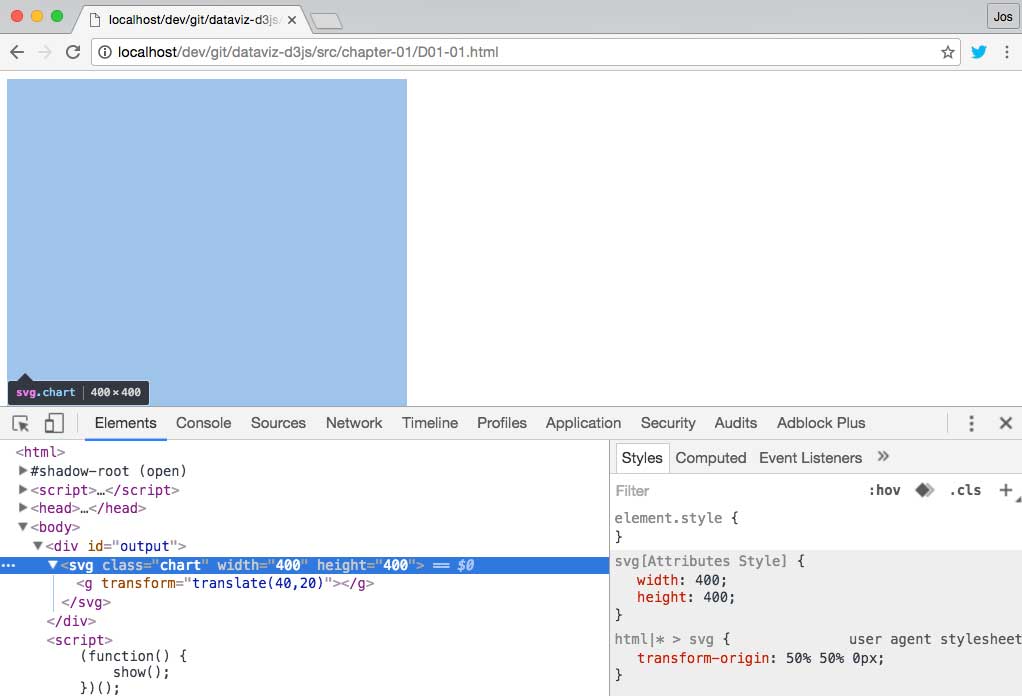Open the Sources tab
Viewport: 1022px width, 696px height.
click(x=278, y=424)
